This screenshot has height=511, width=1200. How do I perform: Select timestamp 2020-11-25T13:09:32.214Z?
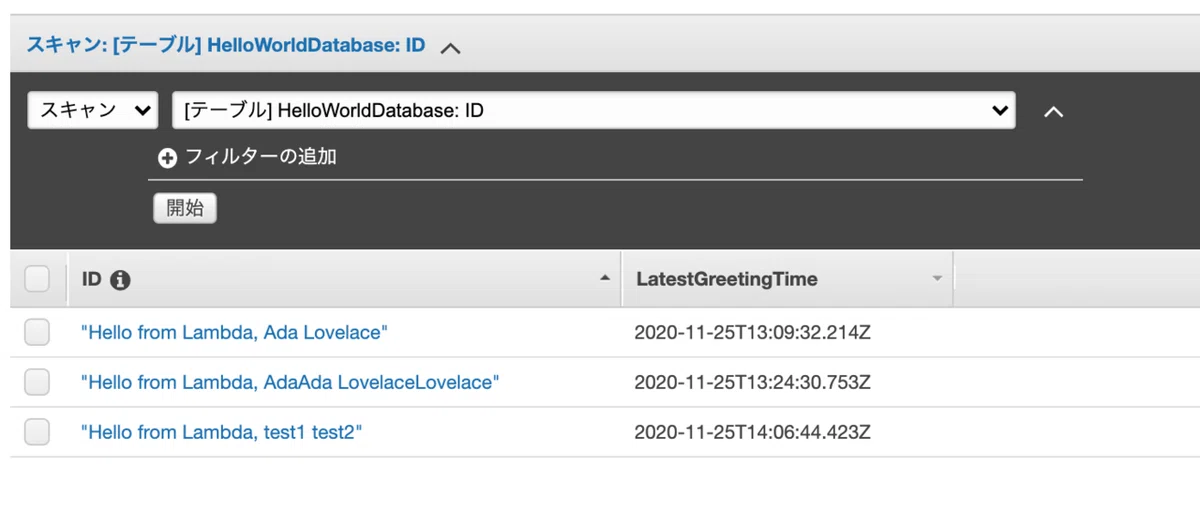tap(753, 333)
